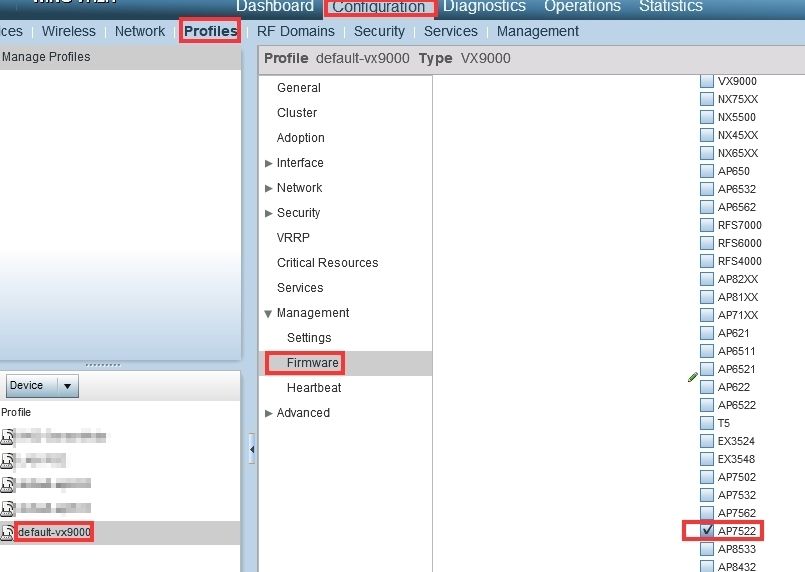Viewport: 805px width, 572px height.
Task: Open Firmware under Management
Action: click(x=313, y=363)
